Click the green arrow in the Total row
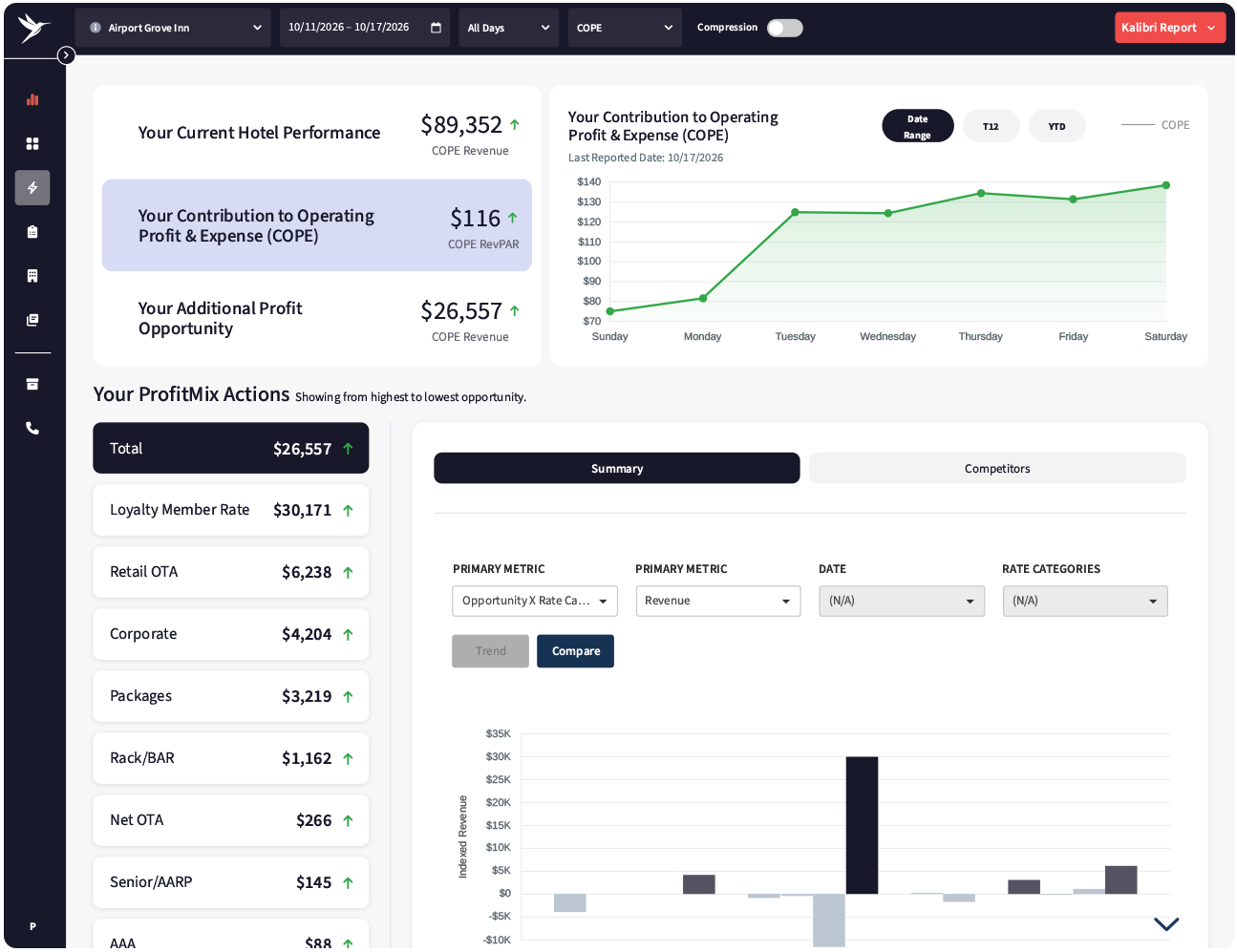Image resolution: width=1237 pixels, height=952 pixels. coord(348,449)
